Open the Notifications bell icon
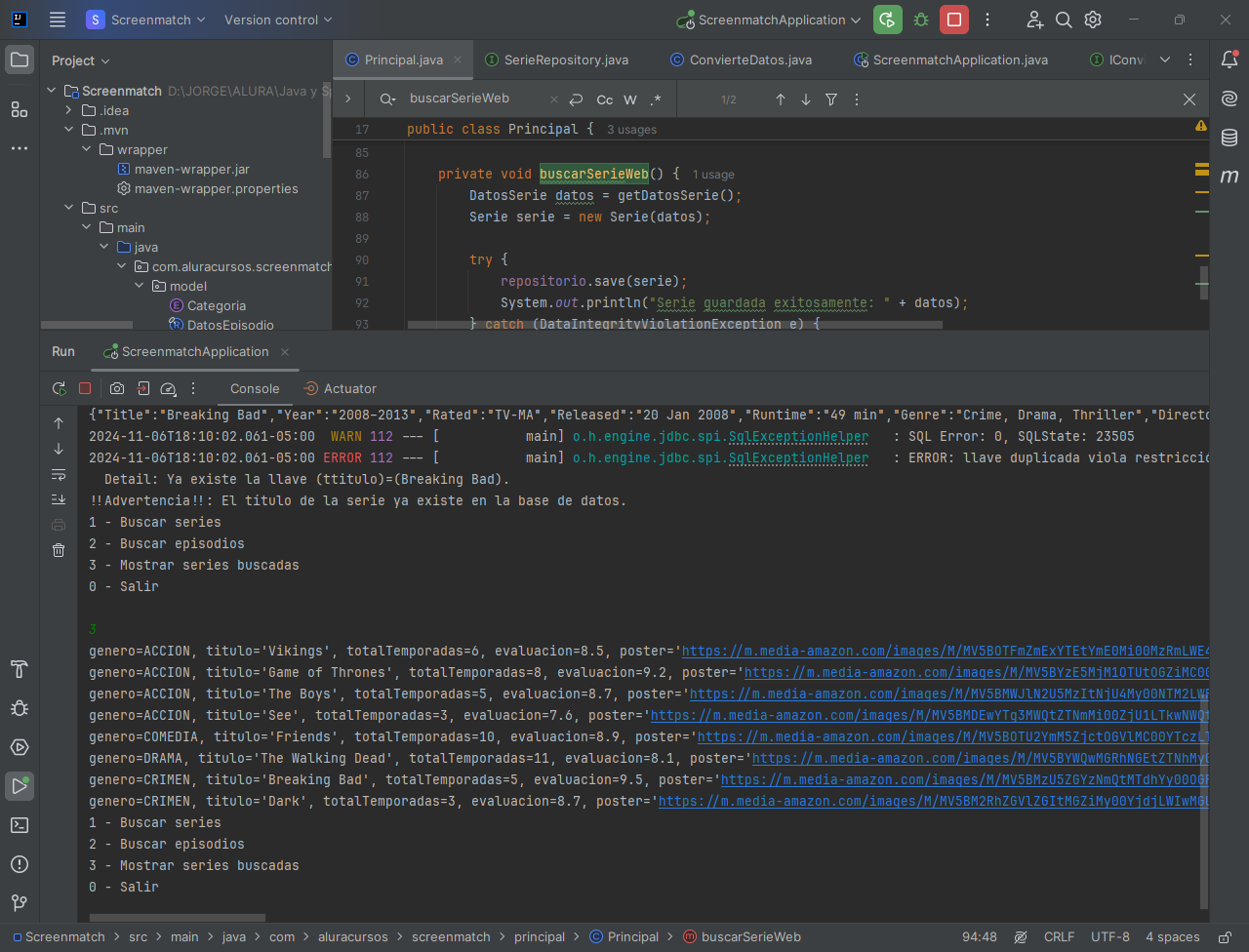Image resolution: width=1249 pixels, height=952 pixels. tap(1229, 59)
